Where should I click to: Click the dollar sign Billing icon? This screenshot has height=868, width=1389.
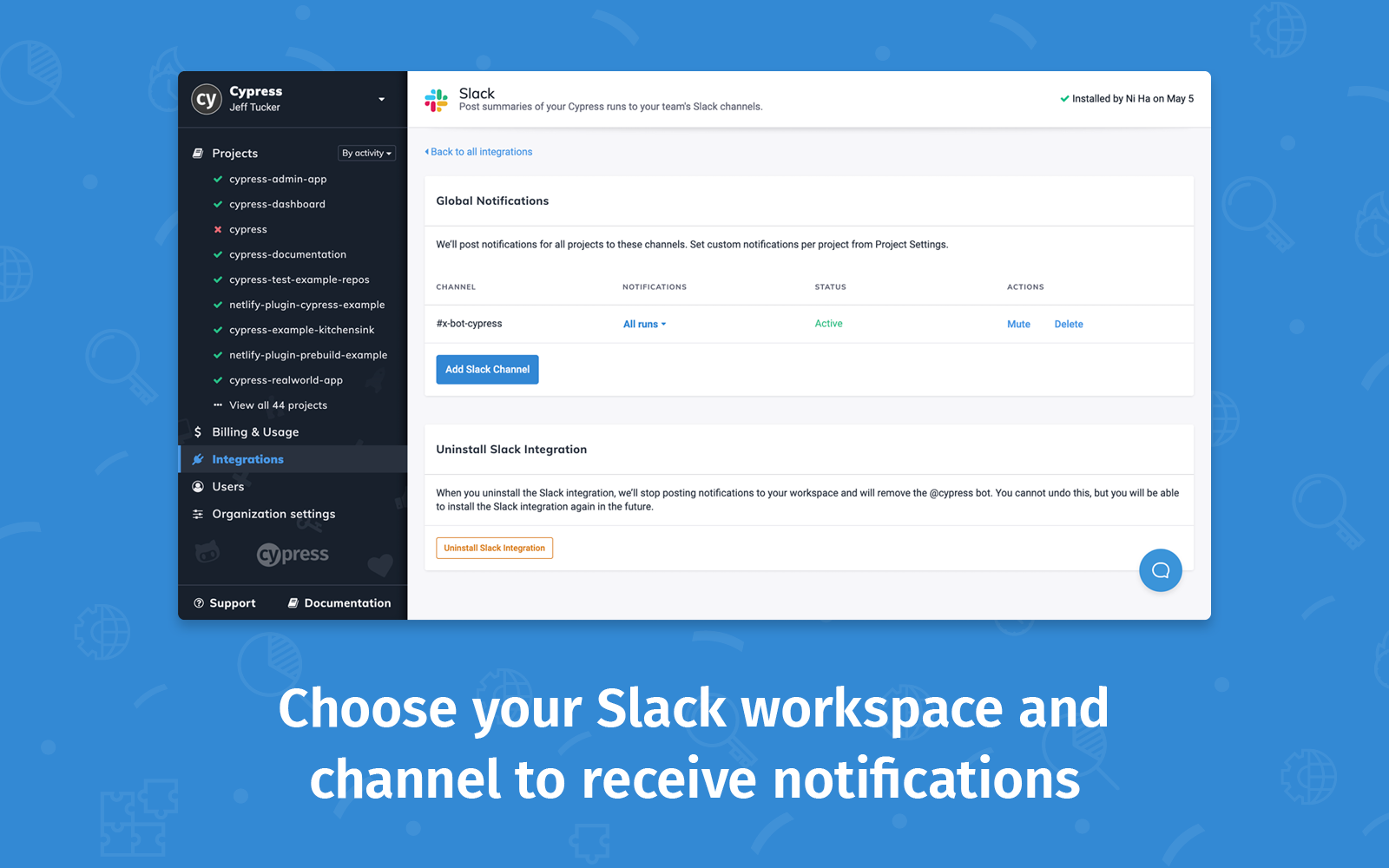pos(198,432)
